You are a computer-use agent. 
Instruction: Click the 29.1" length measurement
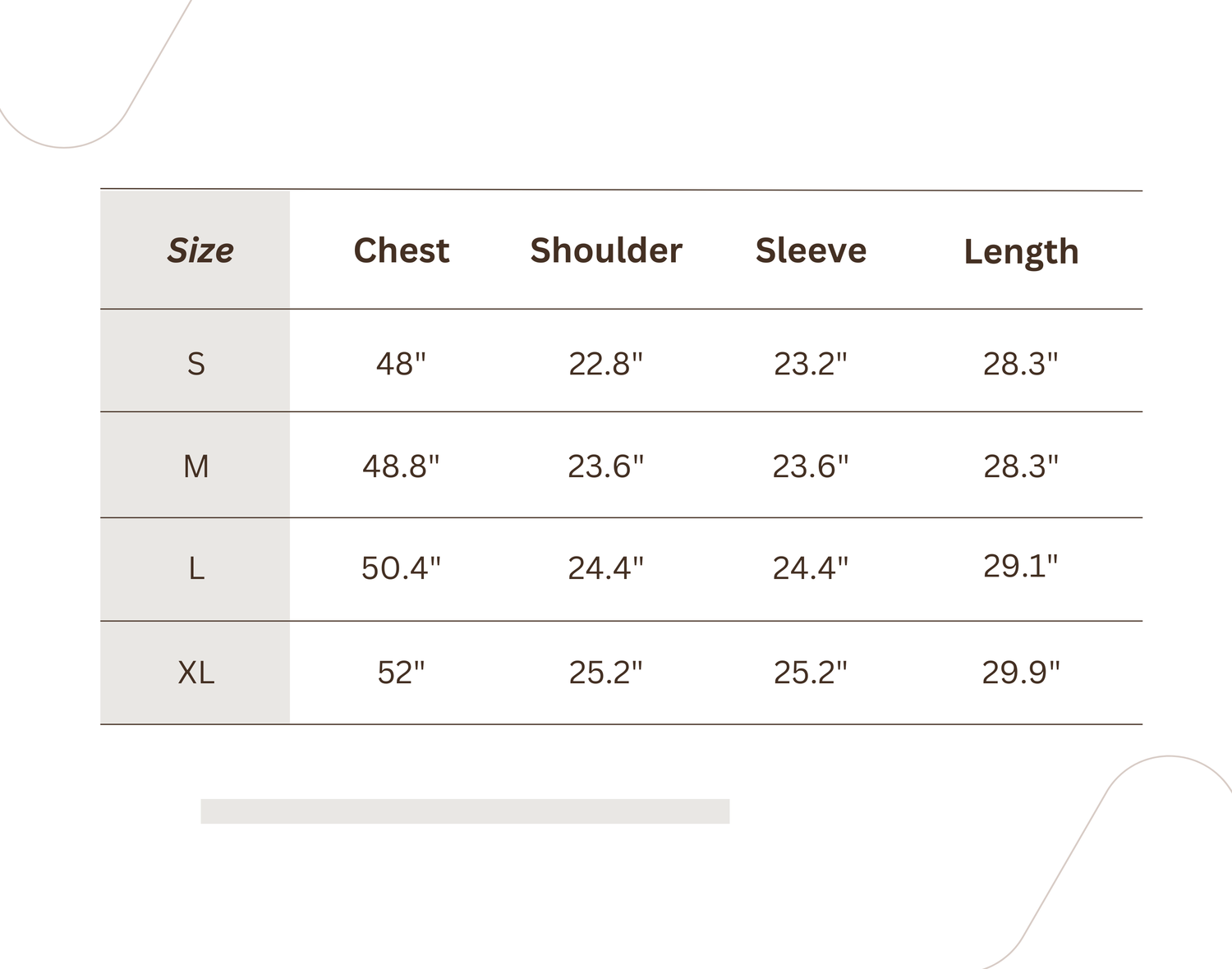1021,566
